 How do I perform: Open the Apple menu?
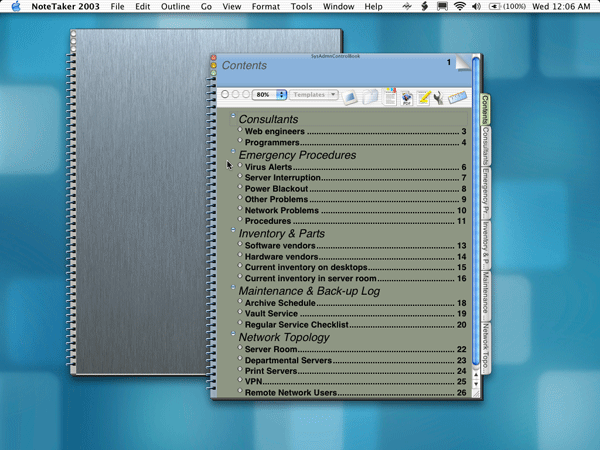pos(16,6)
